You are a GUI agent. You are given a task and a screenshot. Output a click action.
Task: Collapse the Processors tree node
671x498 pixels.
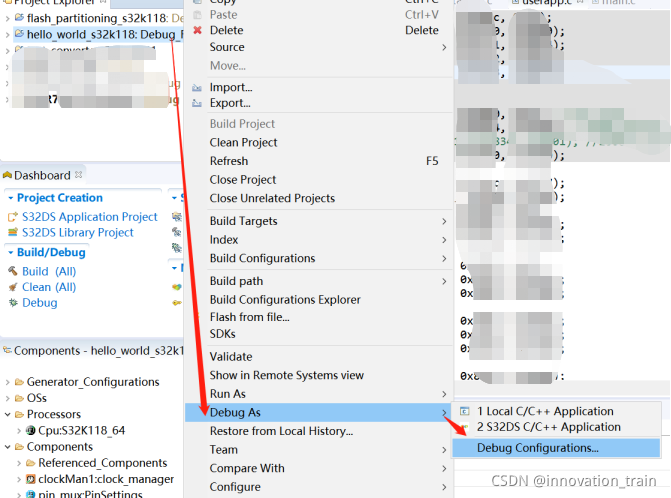click(7, 415)
